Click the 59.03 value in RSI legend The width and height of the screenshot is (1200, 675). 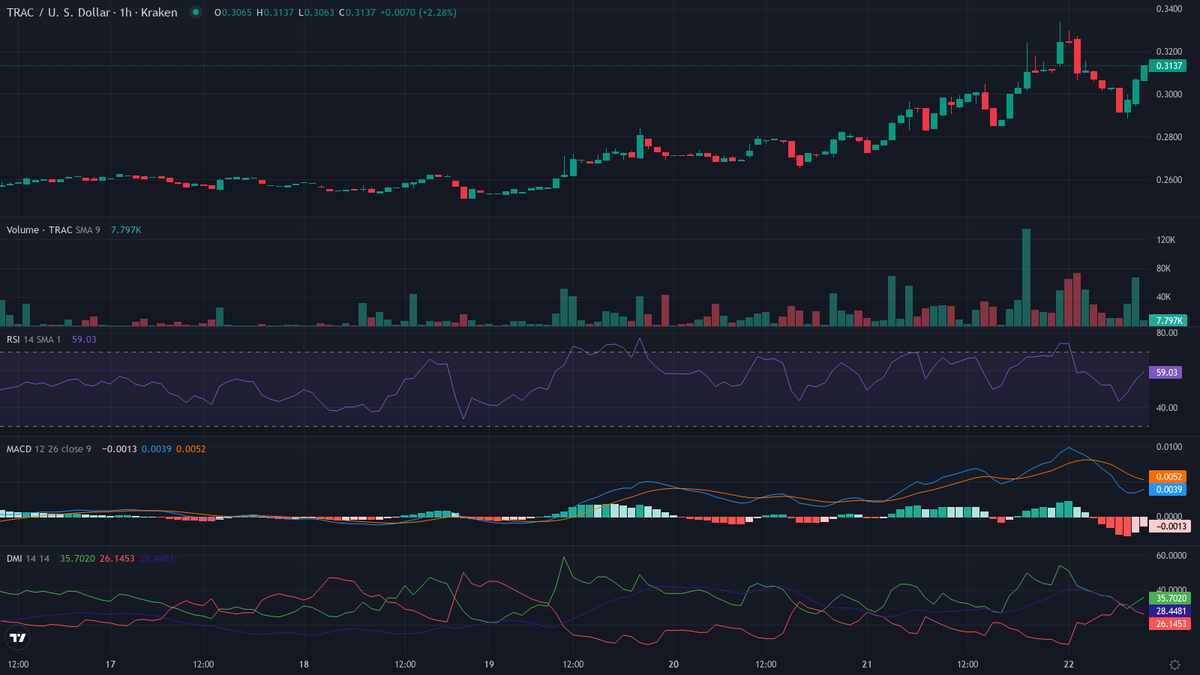[x=83, y=339]
